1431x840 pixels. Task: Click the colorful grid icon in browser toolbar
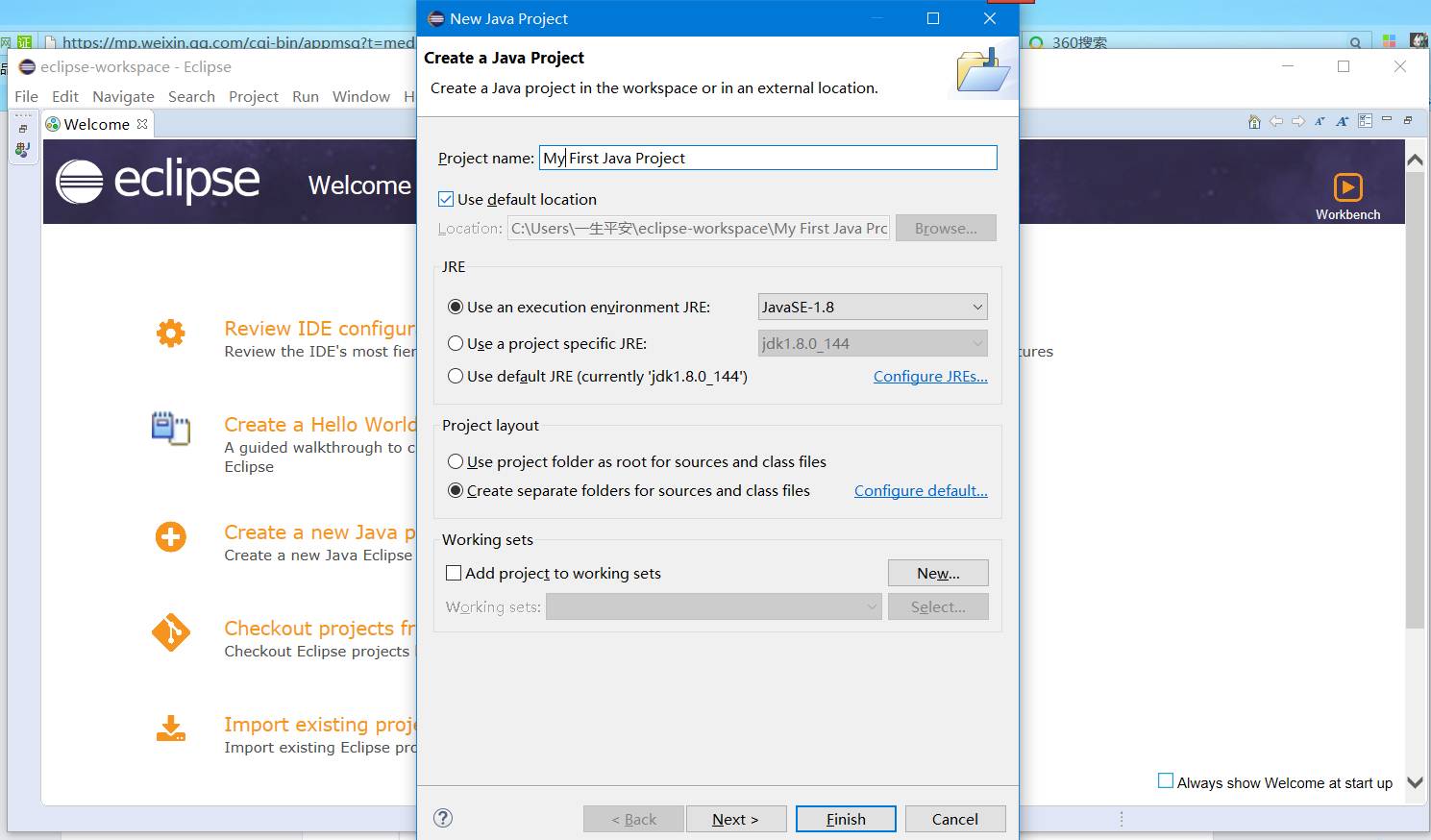[x=1389, y=41]
